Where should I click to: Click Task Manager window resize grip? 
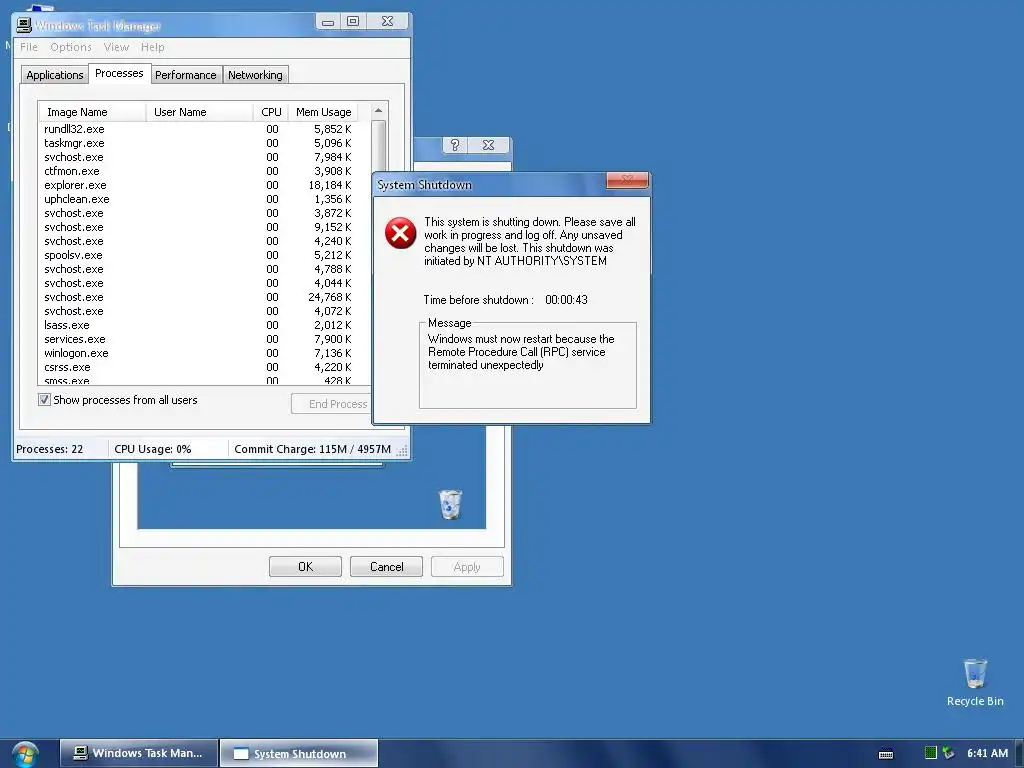point(402,451)
